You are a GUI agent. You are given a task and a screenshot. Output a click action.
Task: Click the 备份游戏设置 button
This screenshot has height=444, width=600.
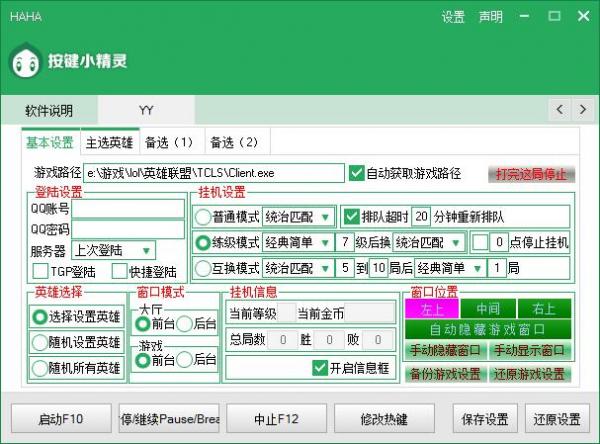[445, 374]
